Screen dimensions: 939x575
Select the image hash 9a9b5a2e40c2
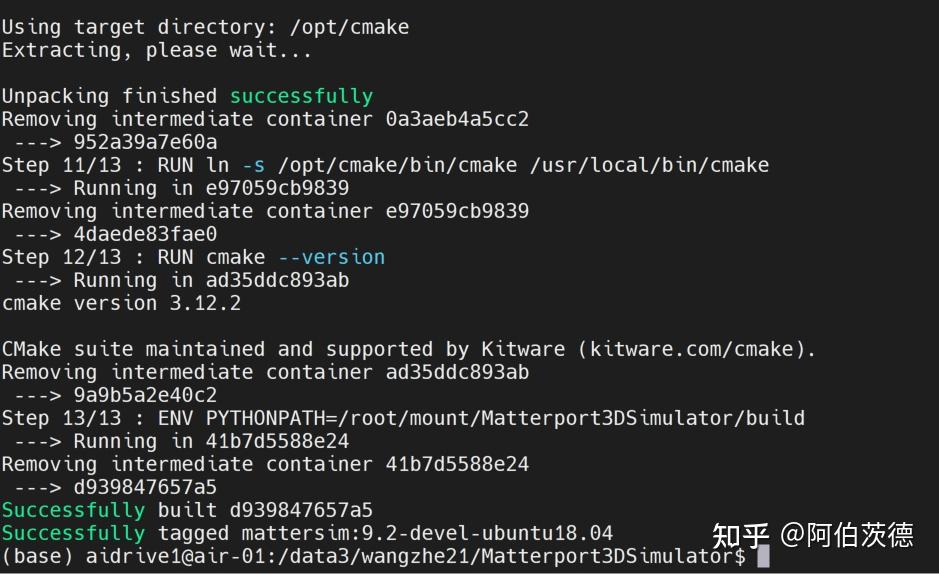(145, 395)
